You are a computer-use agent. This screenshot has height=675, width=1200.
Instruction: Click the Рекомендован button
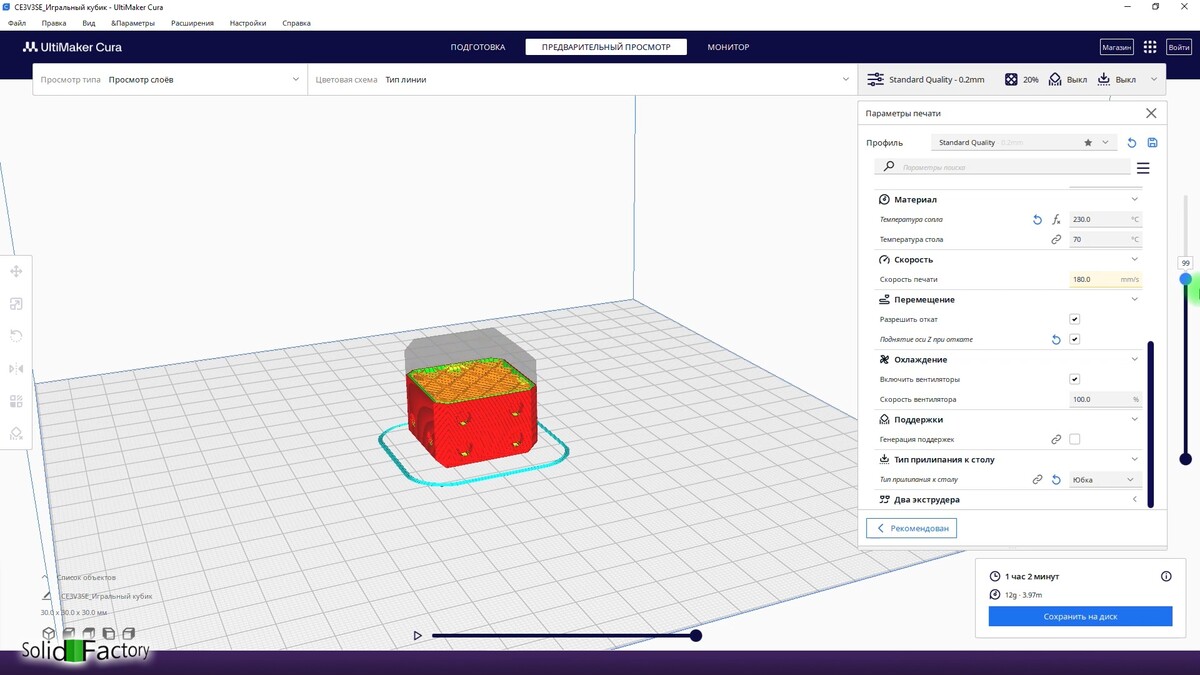coord(911,527)
